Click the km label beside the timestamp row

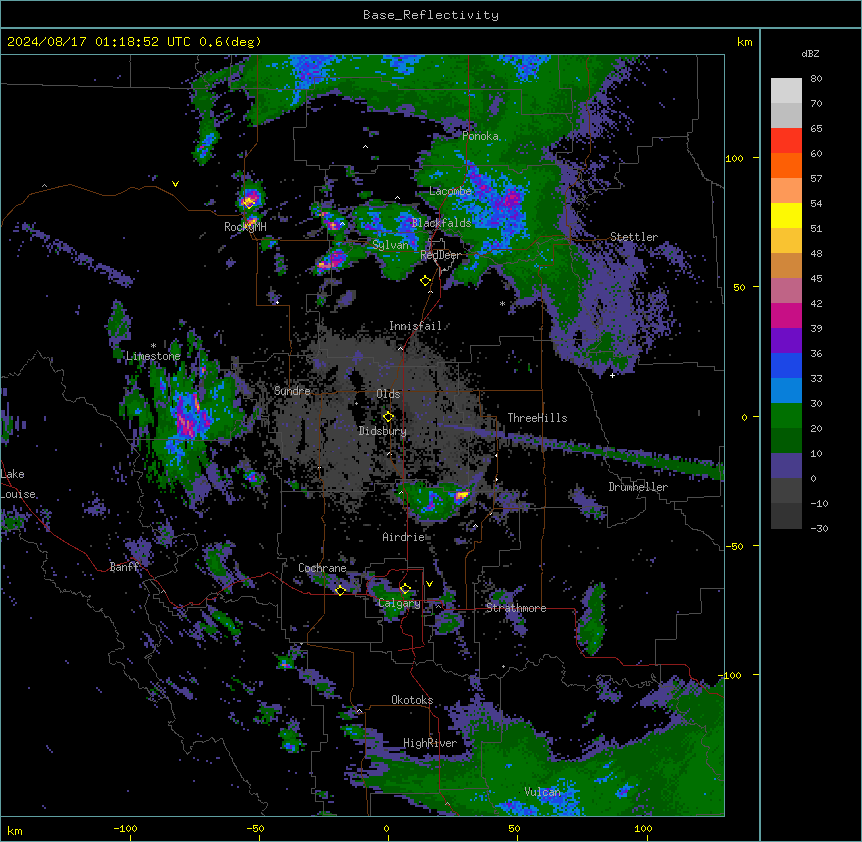[x=745, y=42]
